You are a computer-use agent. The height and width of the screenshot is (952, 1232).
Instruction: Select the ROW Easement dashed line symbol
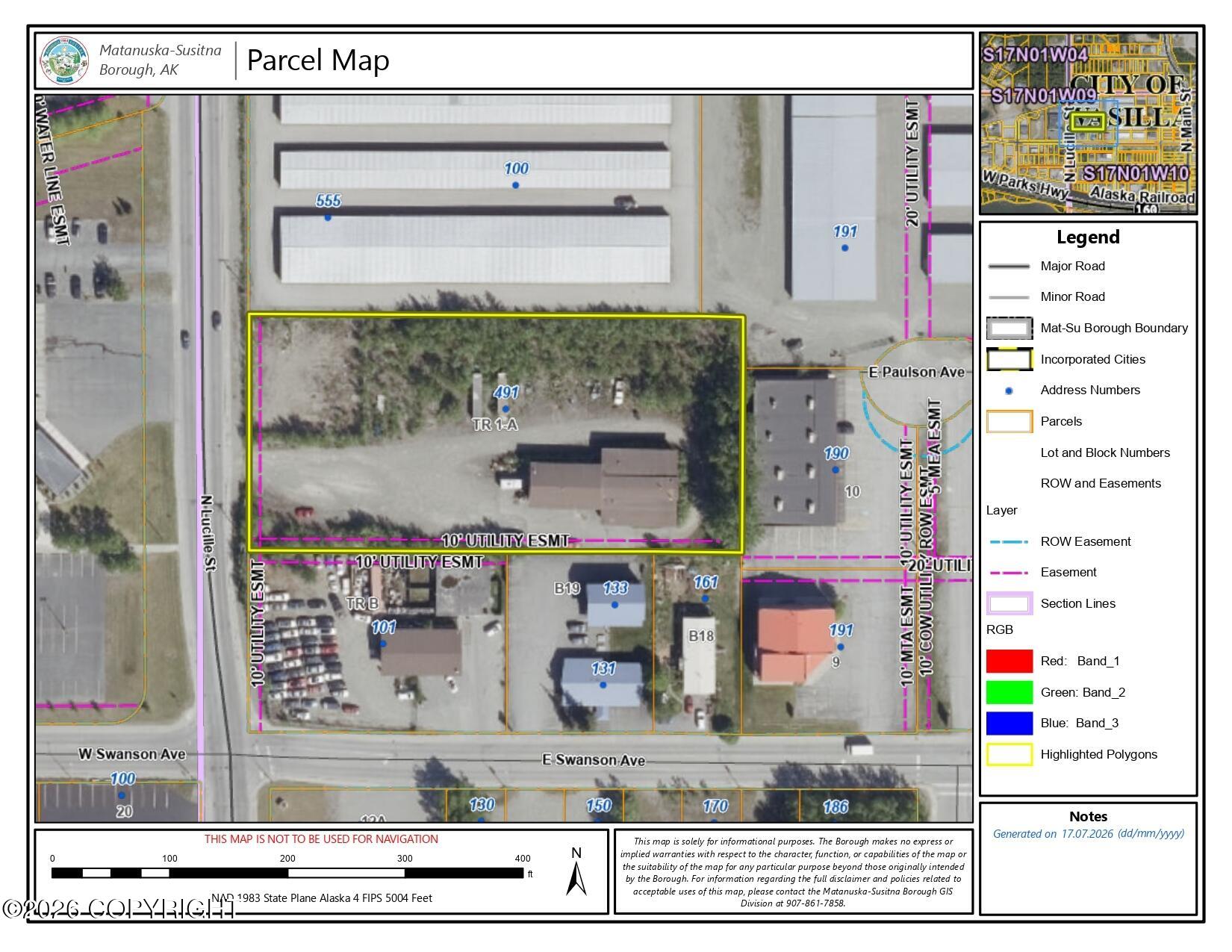pos(1009,542)
